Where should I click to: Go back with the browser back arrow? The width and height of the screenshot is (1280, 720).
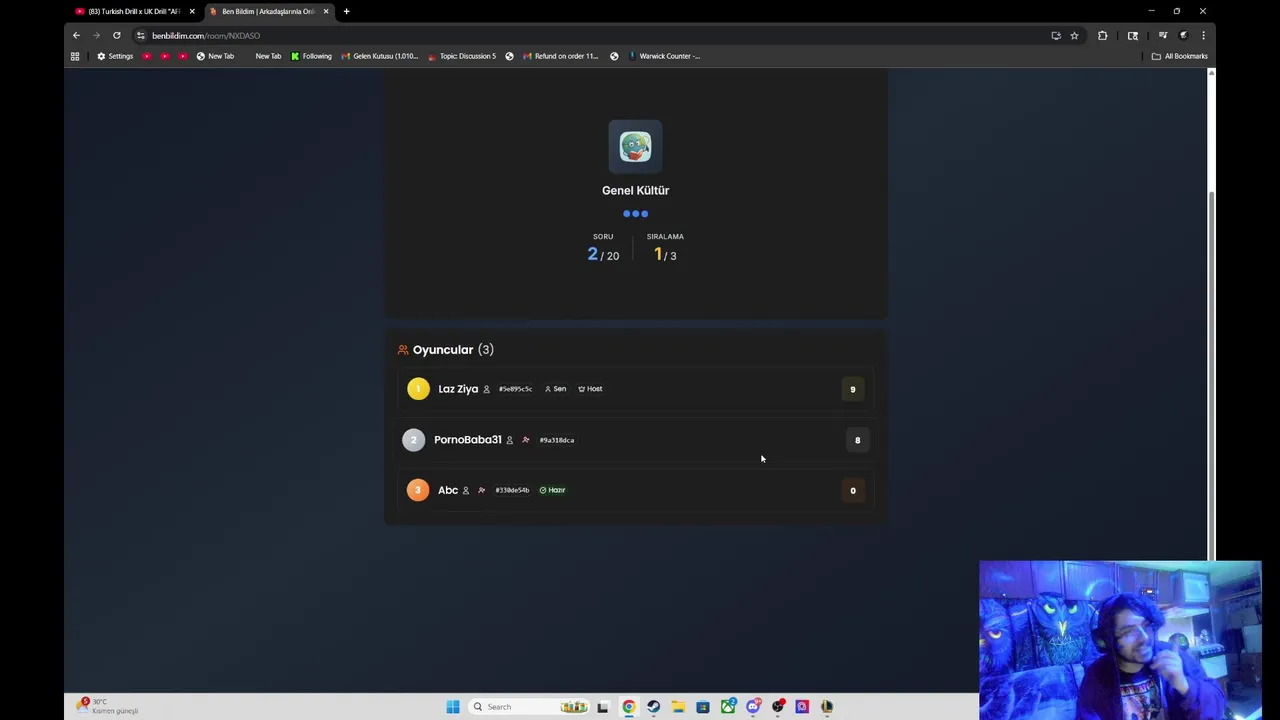[76, 35]
